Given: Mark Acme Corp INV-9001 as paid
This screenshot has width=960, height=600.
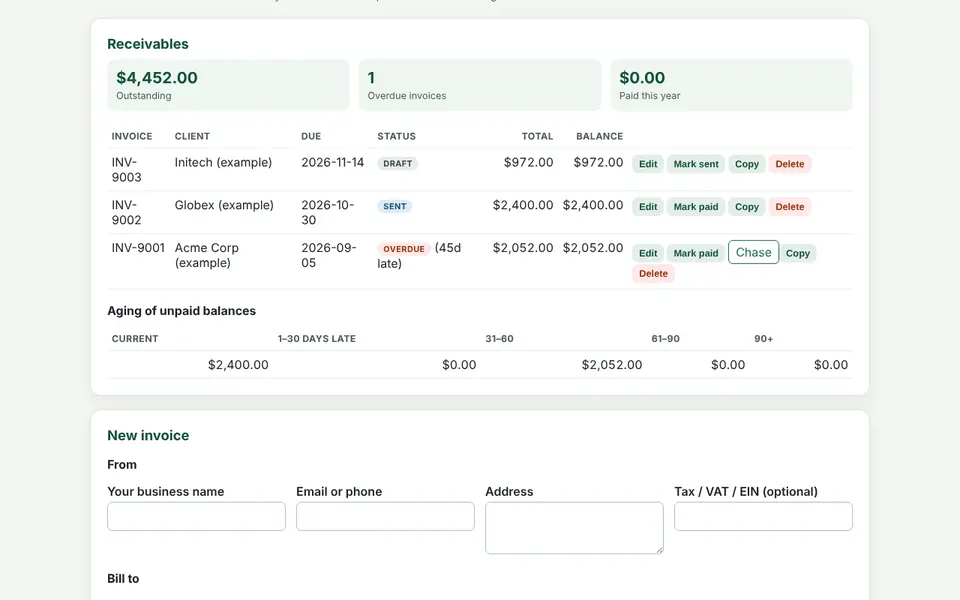Looking at the screenshot, I should tap(696, 253).
